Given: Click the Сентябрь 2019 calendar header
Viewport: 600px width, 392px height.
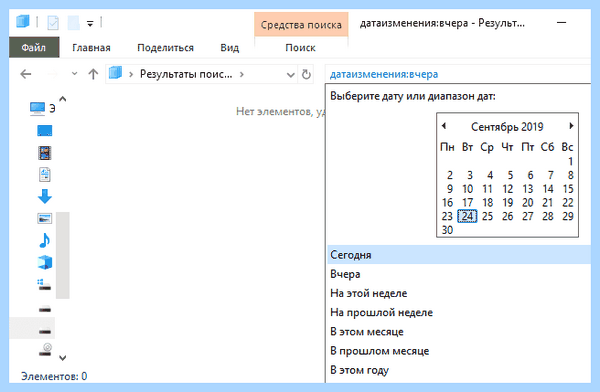Looking at the screenshot, I should tap(507, 127).
